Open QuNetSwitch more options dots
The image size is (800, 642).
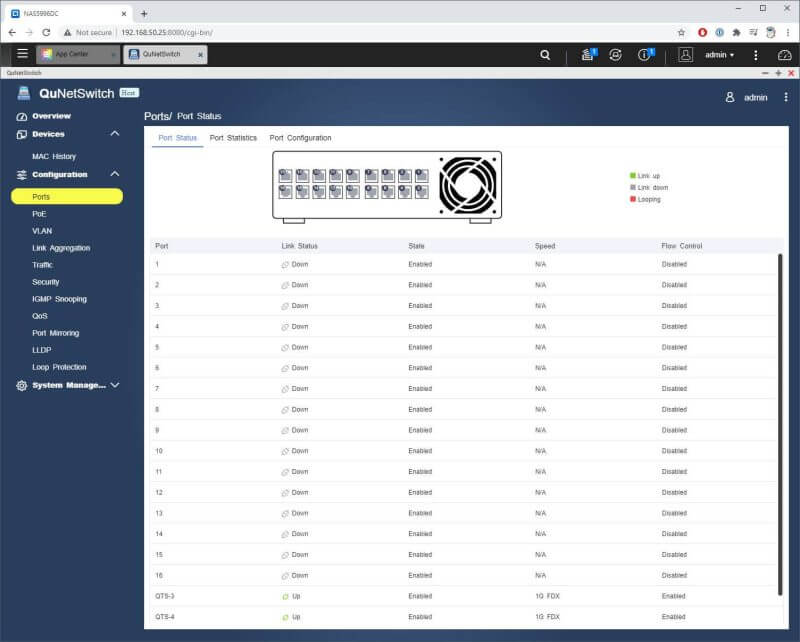tap(786, 97)
